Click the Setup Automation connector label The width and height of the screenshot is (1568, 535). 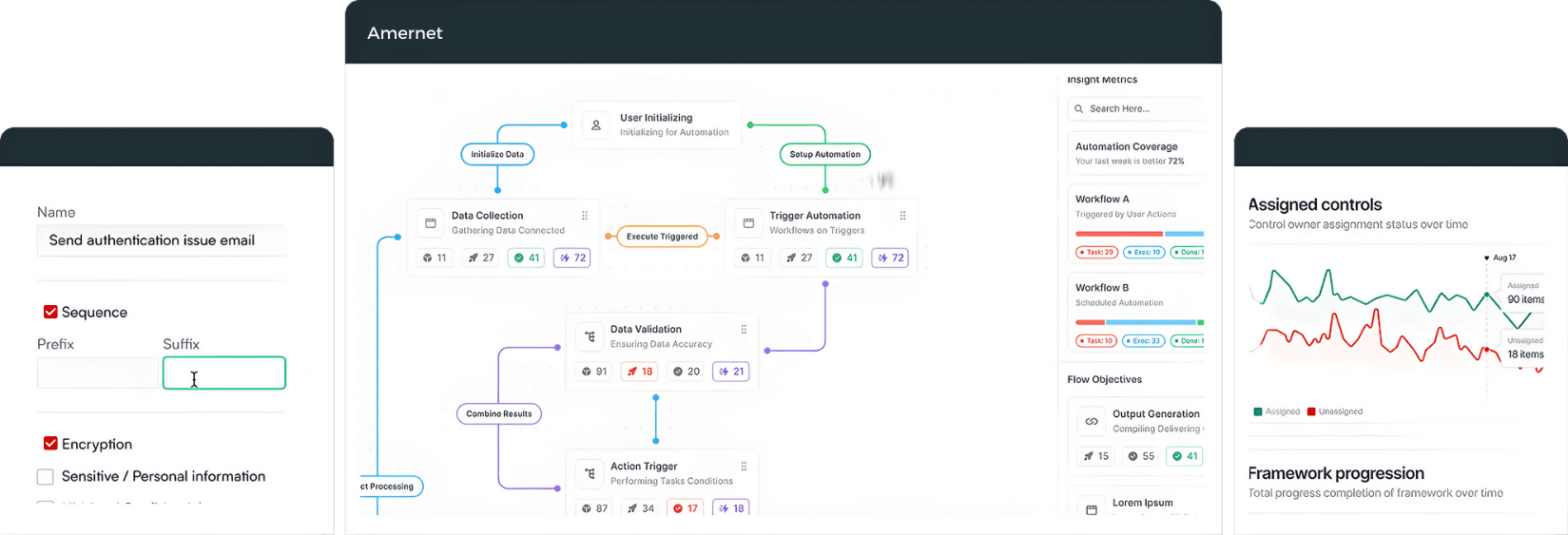tap(824, 154)
